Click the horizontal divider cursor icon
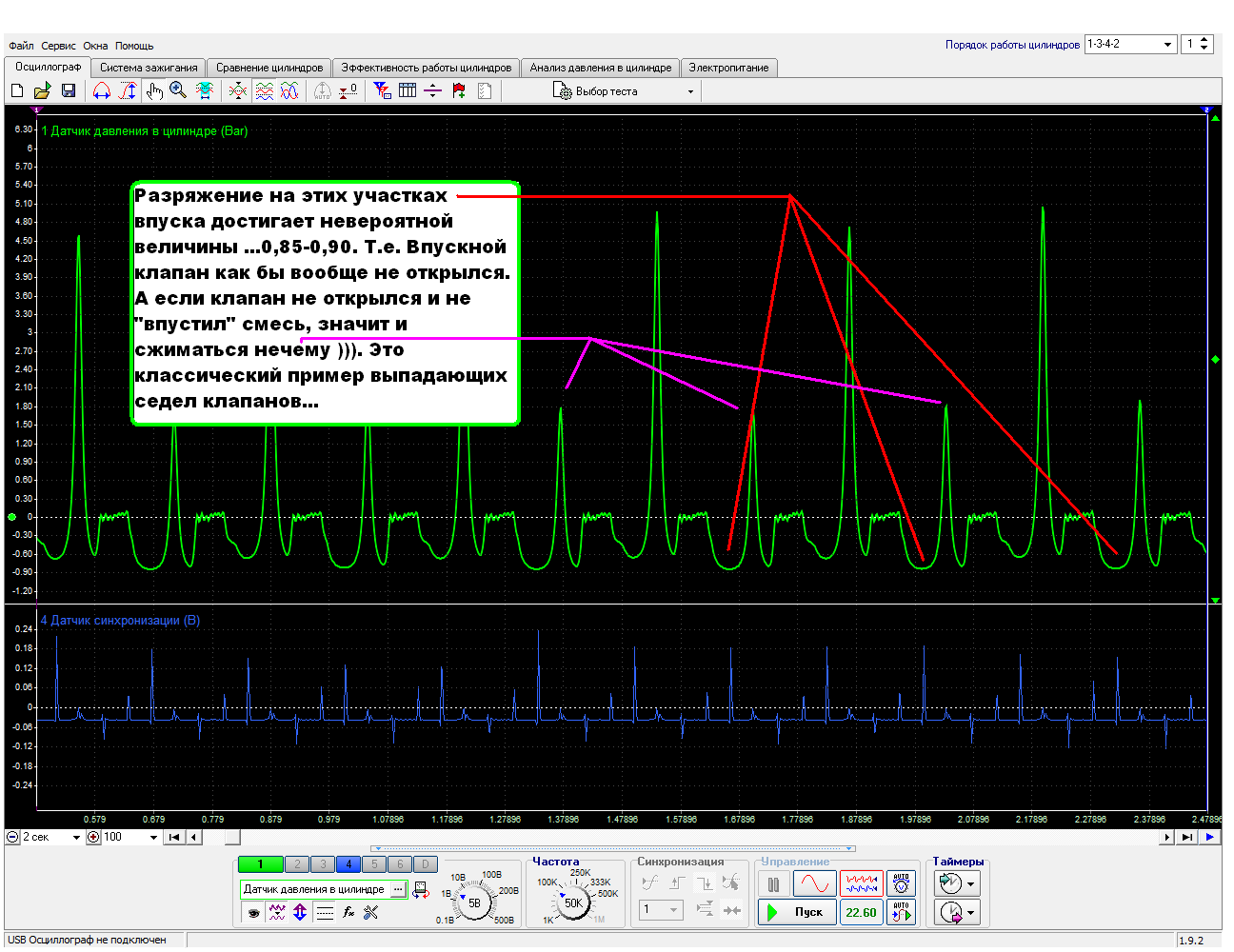Viewport: 1234px width, 952px height. 432,90
